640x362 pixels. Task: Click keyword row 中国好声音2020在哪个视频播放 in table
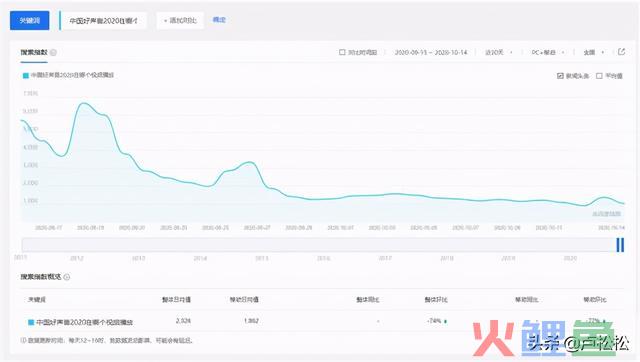click(x=84, y=322)
